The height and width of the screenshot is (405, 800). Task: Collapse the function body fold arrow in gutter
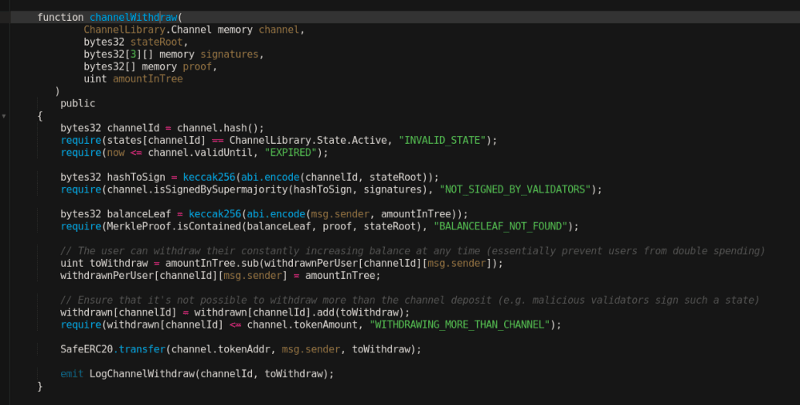(x=4, y=116)
